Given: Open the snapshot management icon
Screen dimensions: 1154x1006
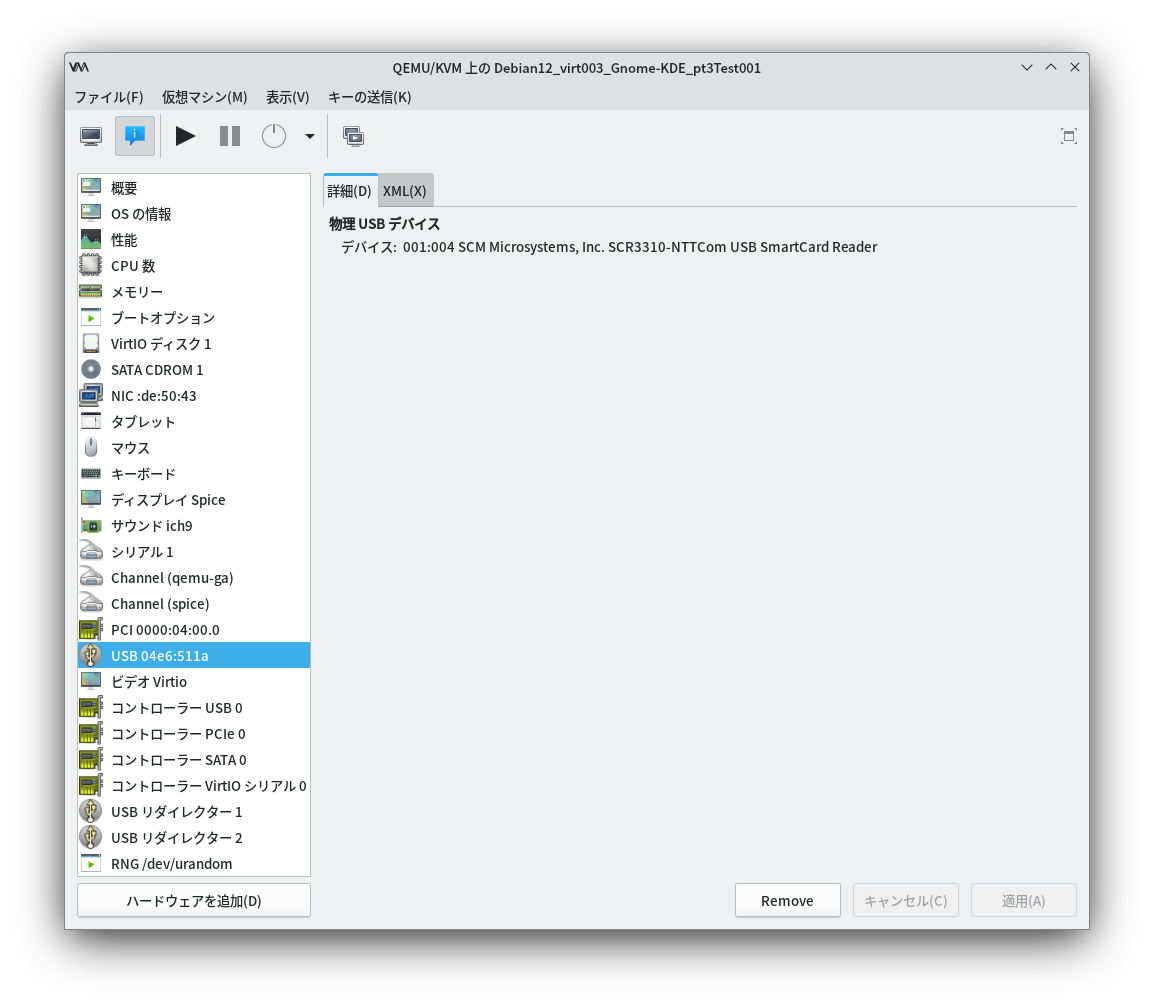Looking at the screenshot, I should point(353,136).
